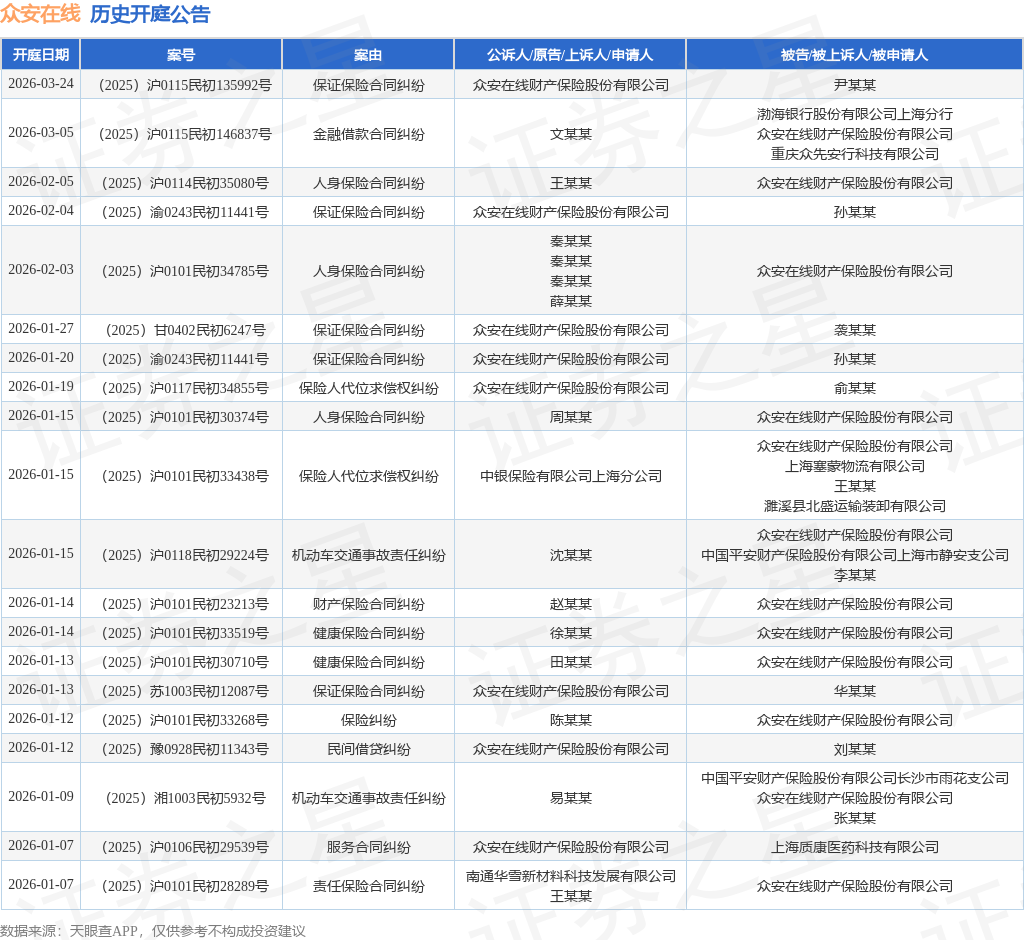Click 金融借款合同纠纷 cause cell
The height and width of the screenshot is (940, 1024).
pos(368,134)
